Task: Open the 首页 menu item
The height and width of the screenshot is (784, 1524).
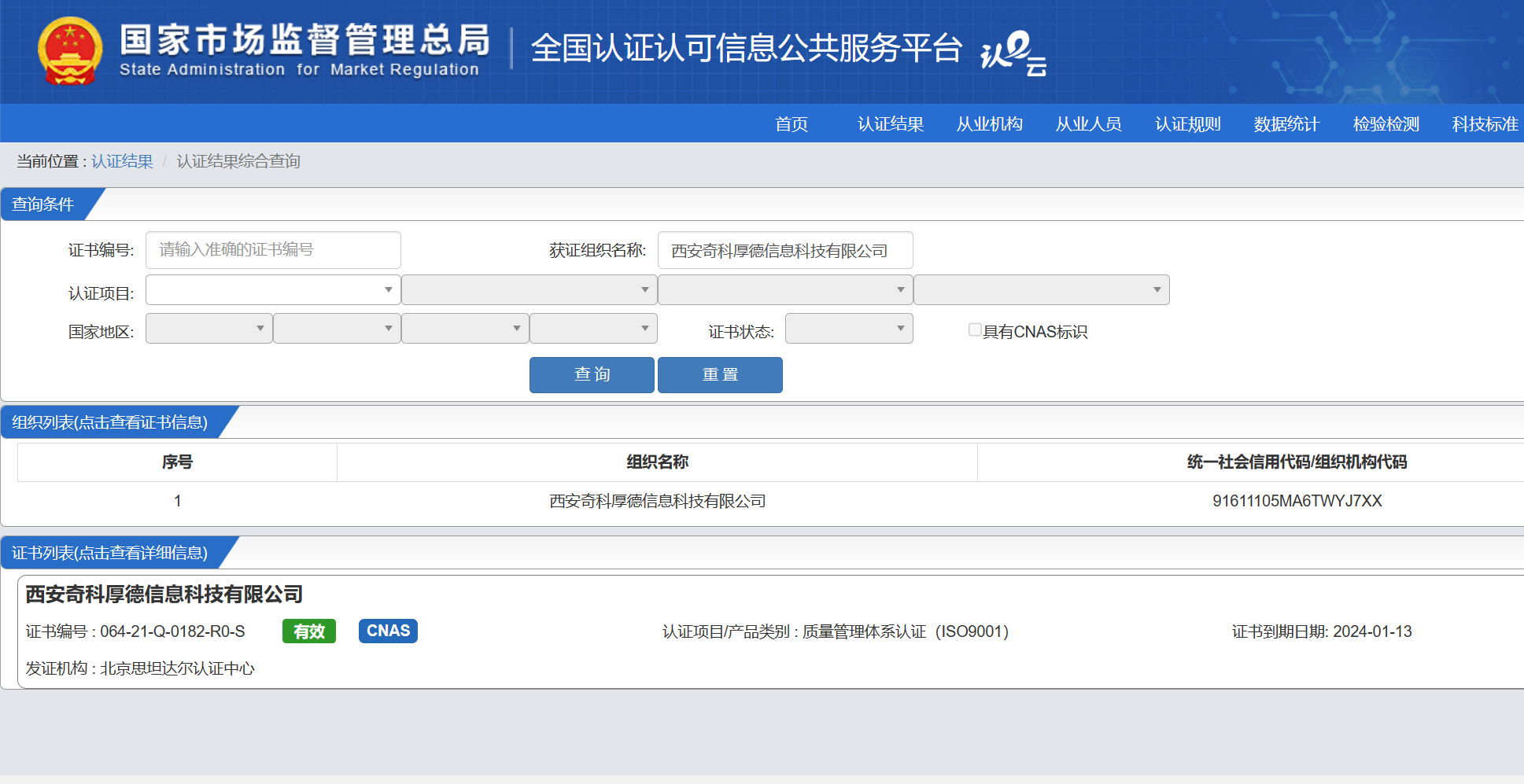Action: (792, 124)
